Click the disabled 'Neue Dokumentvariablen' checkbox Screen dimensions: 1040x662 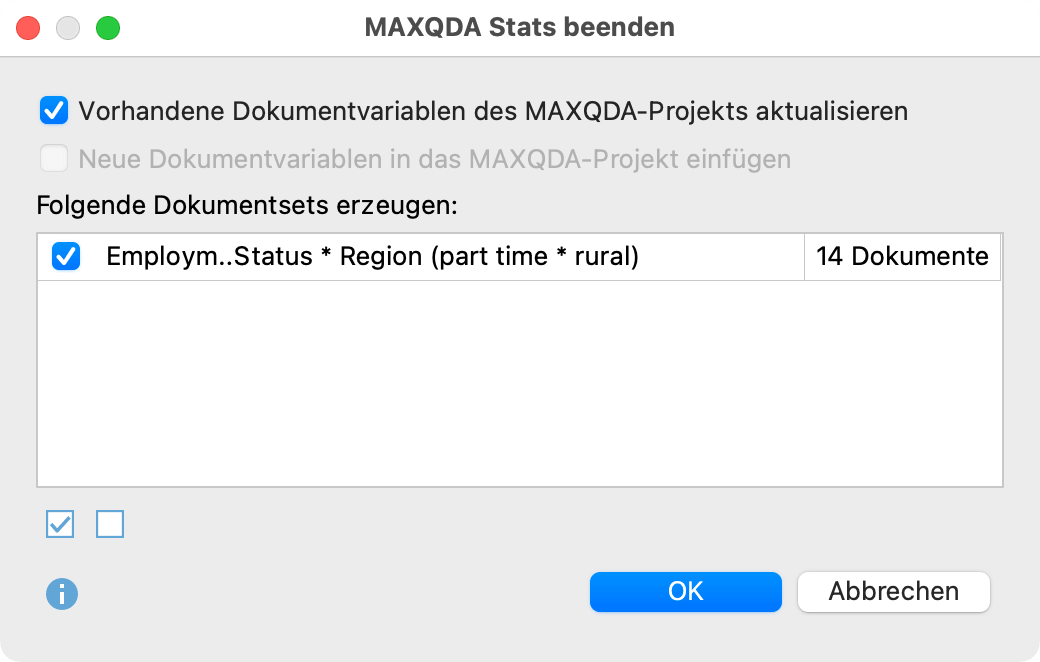coord(52,159)
